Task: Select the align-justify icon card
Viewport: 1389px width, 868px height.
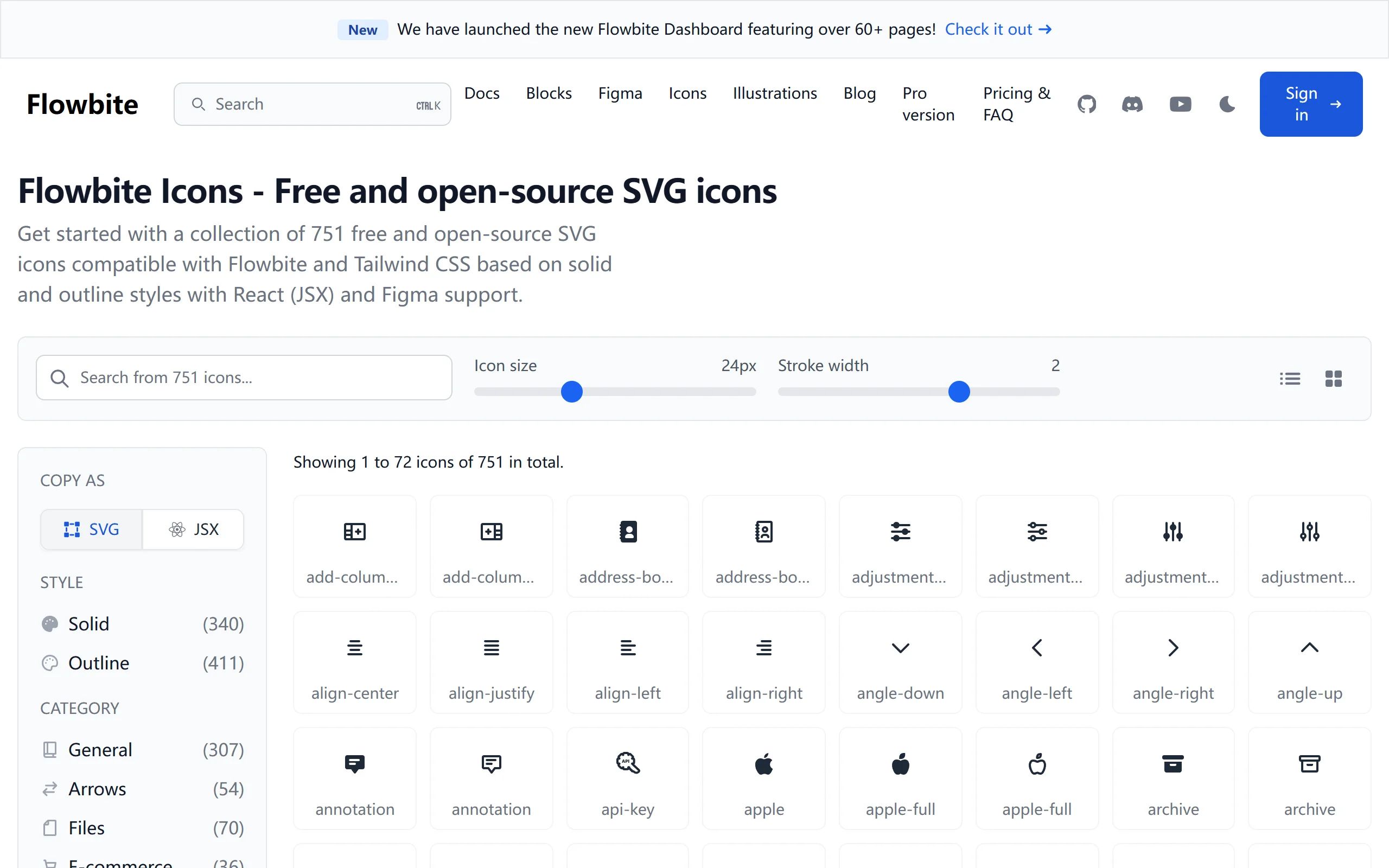Action: (492, 662)
